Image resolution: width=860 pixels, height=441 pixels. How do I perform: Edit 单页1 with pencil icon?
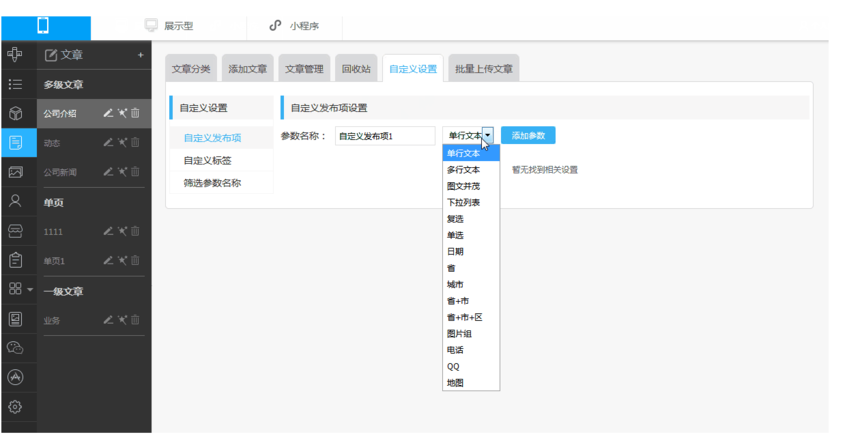pos(109,261)
